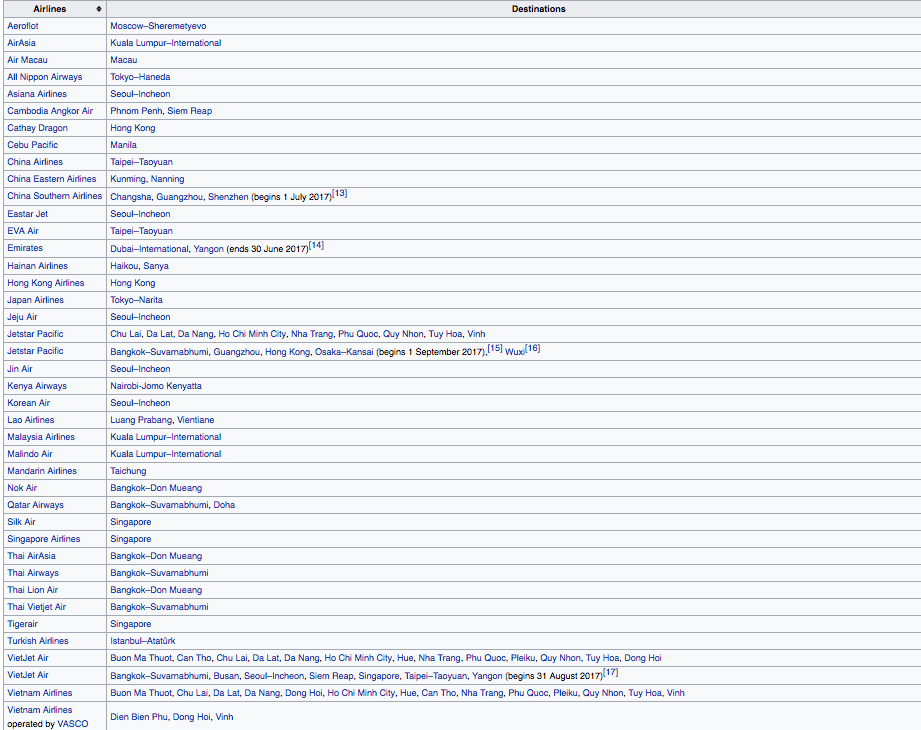This screenshot has height=730, width=921.
Task: Open Phnom Penh destination link
Action: 136,111
